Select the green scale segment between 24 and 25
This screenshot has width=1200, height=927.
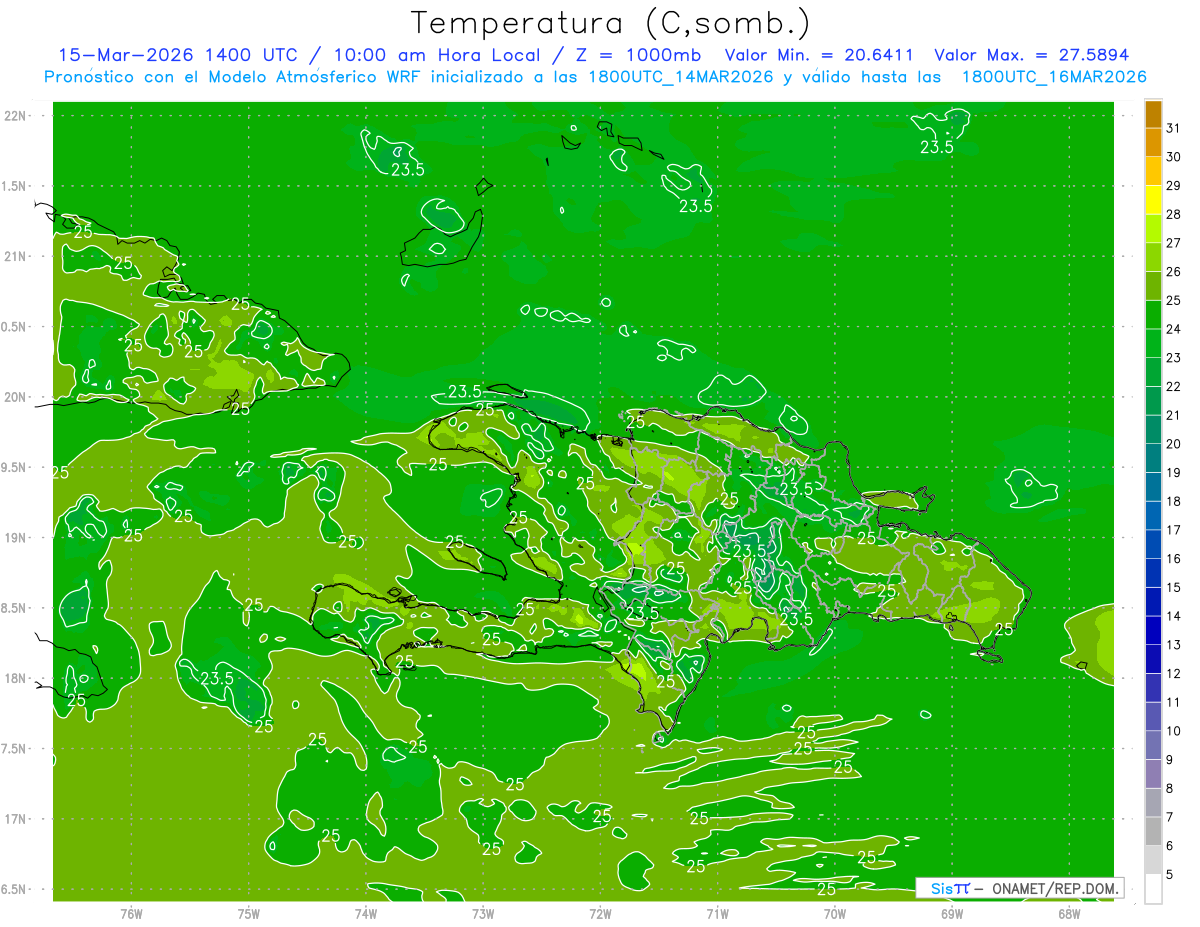[1153, 315]
